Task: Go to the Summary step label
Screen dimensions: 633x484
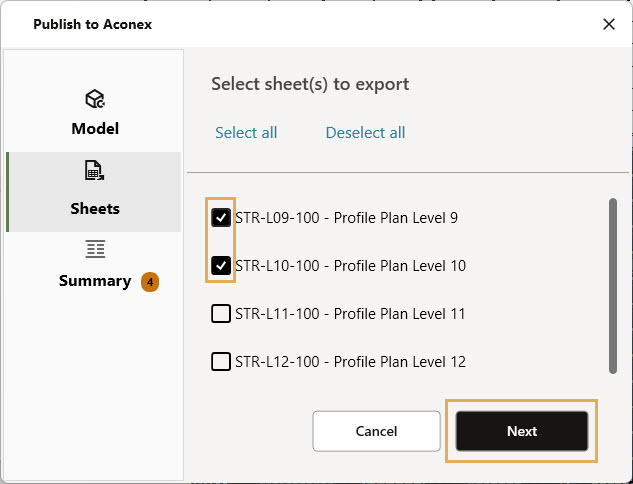Action: coord(95,281)
